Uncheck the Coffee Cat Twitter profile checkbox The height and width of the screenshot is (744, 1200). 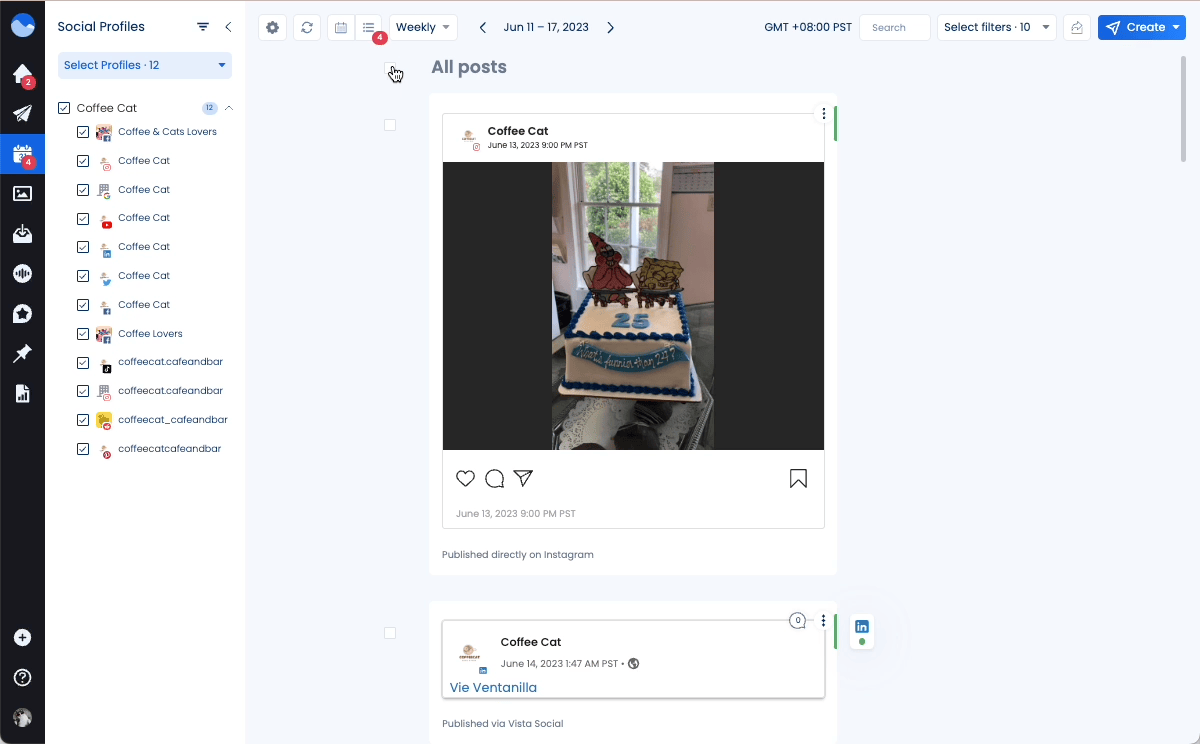click(83, 276)
